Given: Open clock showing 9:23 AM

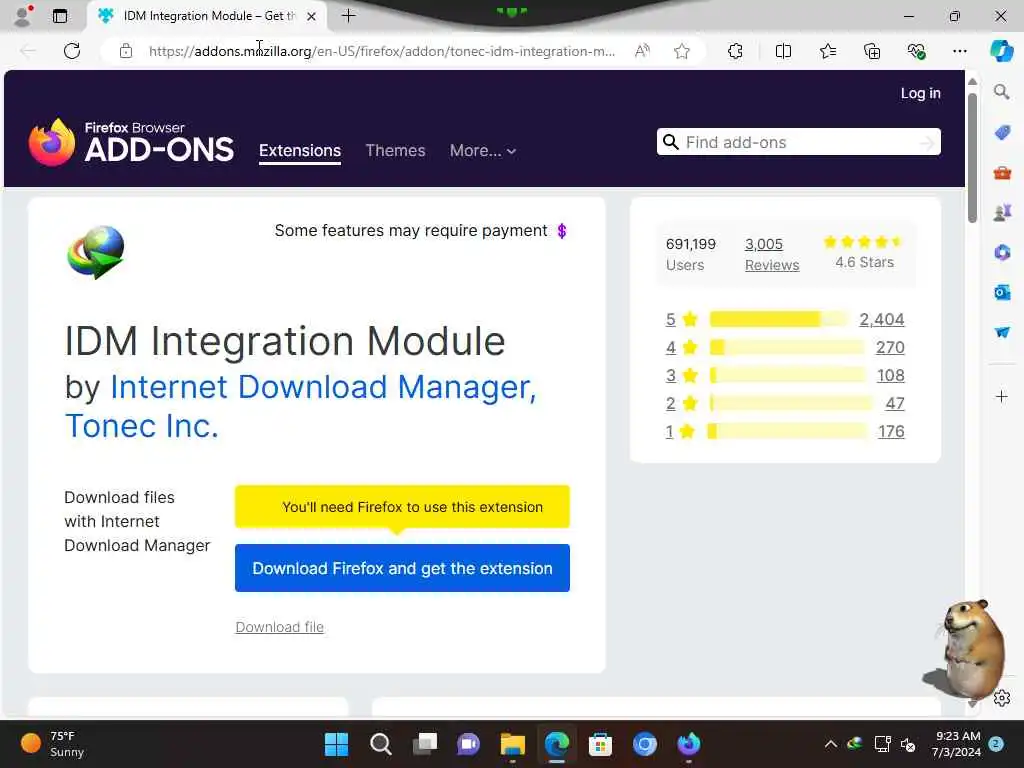Looking at the screenshot, I should click(x=957, y=744).
